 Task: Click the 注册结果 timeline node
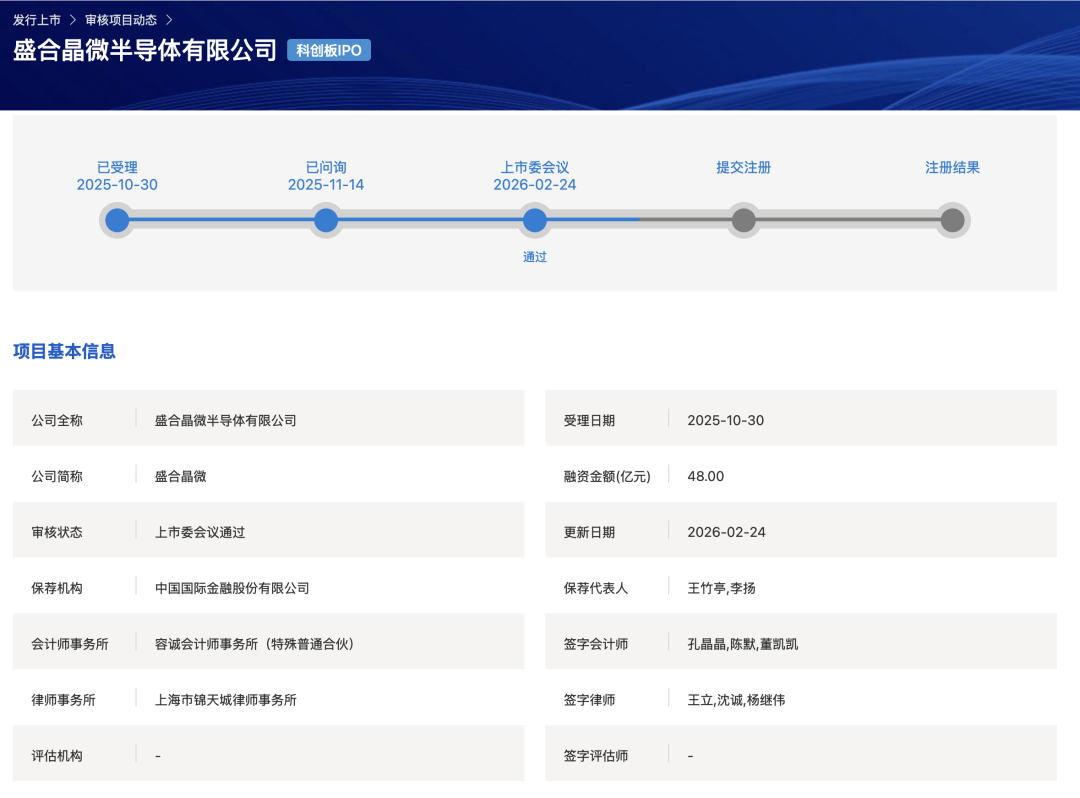click(951, 220)
